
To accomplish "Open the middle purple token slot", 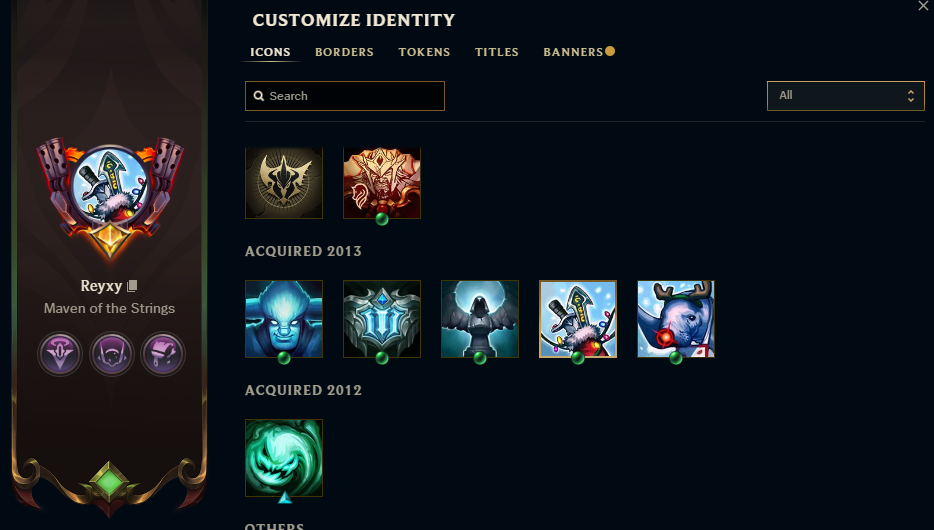I will tap(111, 354).
